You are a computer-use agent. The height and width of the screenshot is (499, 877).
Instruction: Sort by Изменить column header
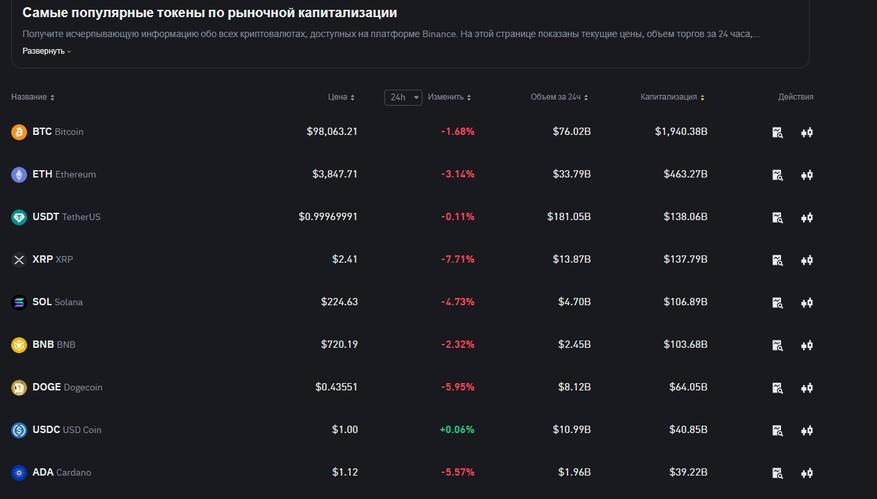tap(449, 97)
